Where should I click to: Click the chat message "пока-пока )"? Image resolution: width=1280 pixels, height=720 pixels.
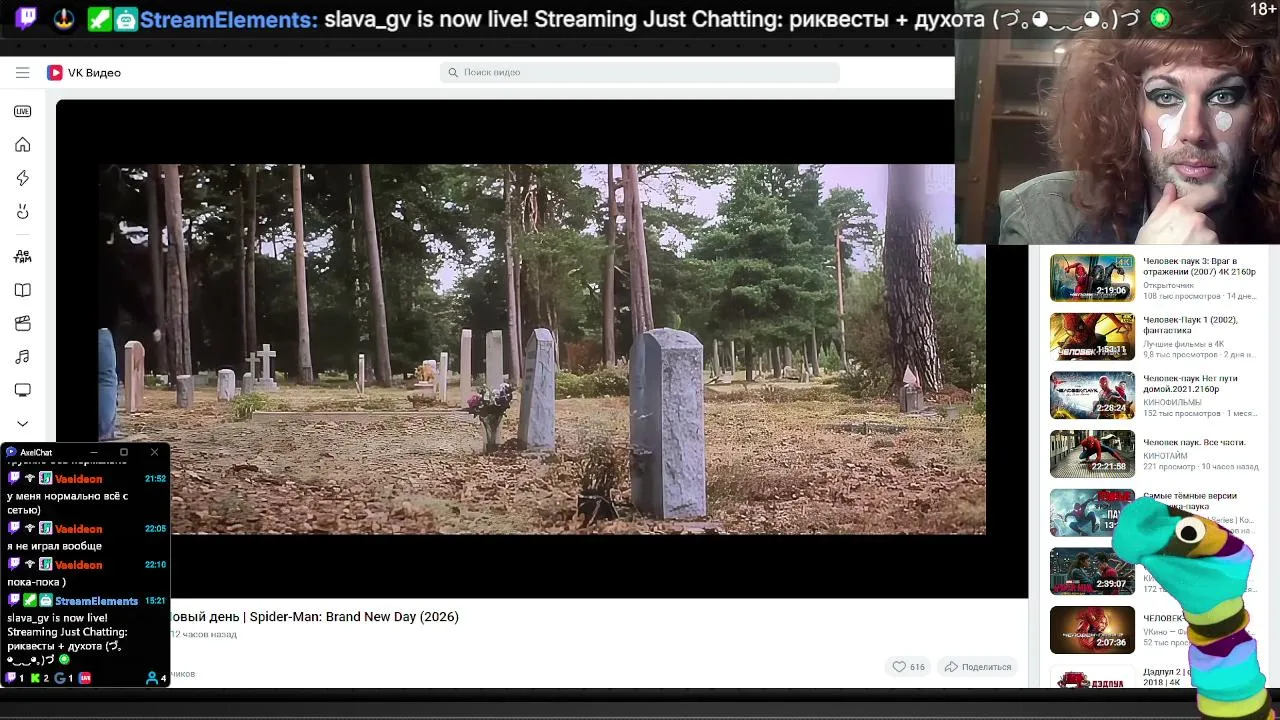pyautogui.click(x=36, y=582)
